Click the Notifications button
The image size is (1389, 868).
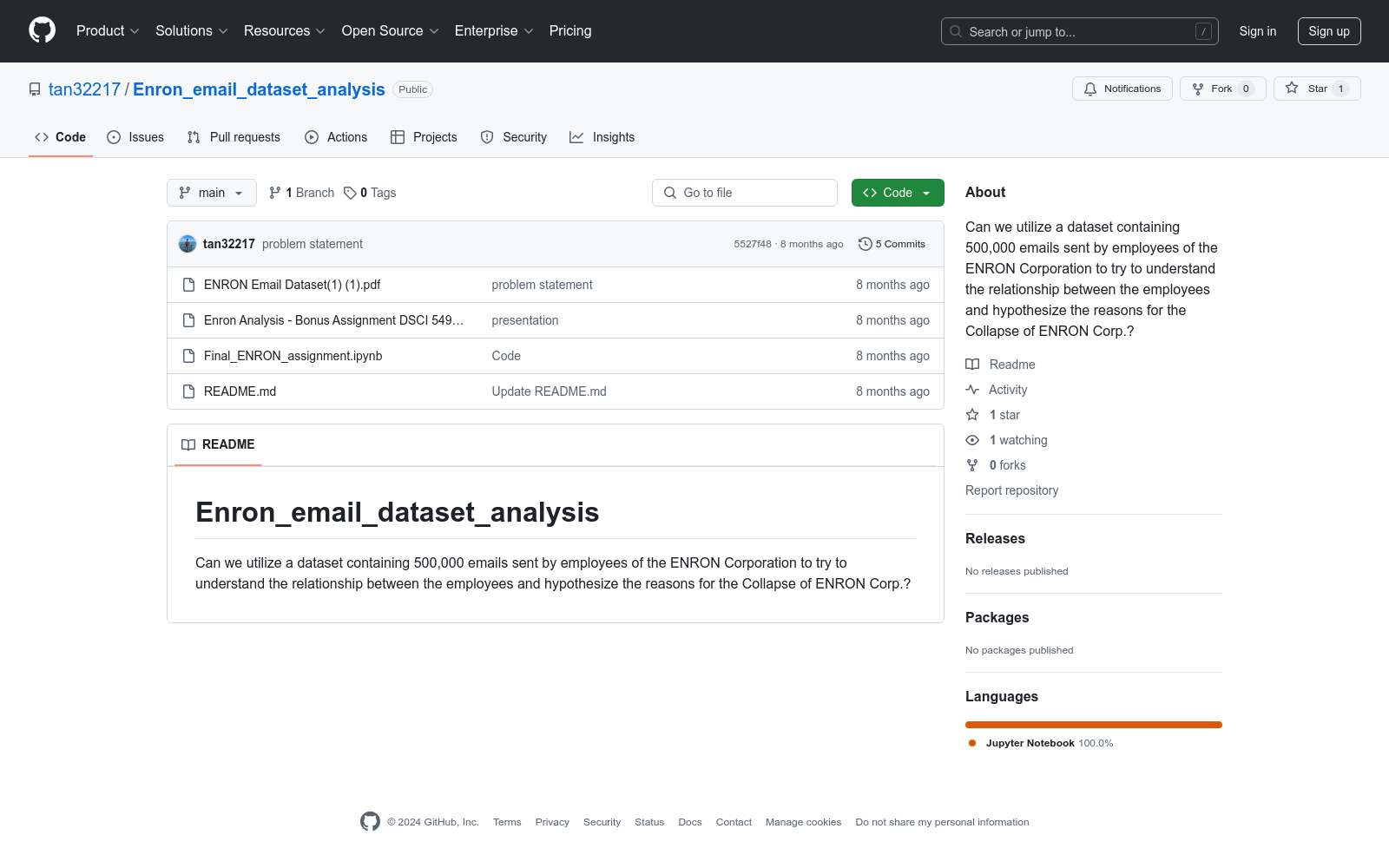[1122, 89]
